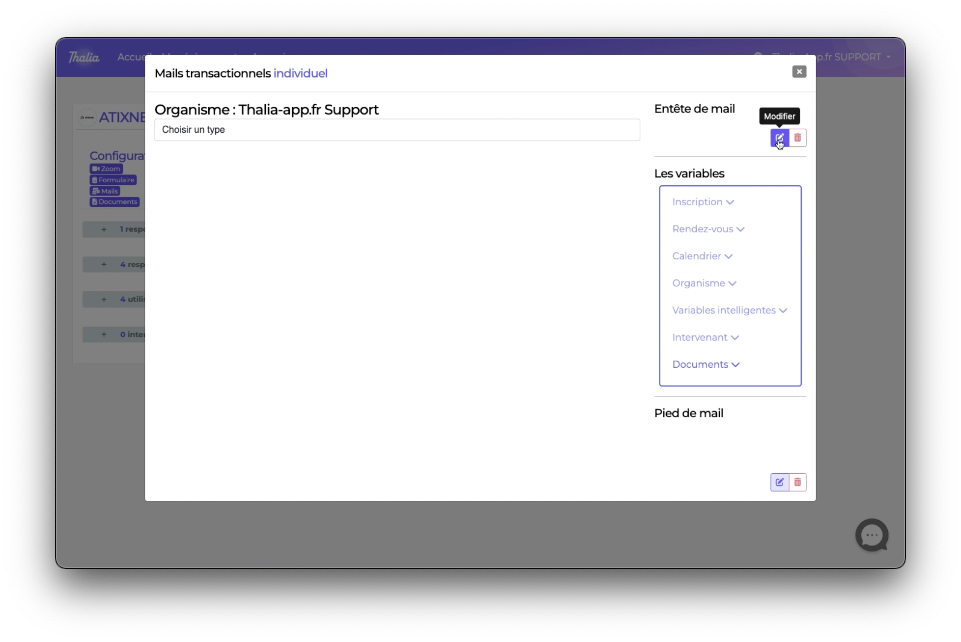Expand the Documents variables group
Image resolution: width=961 pixels, height=642 pixels.
705,364
